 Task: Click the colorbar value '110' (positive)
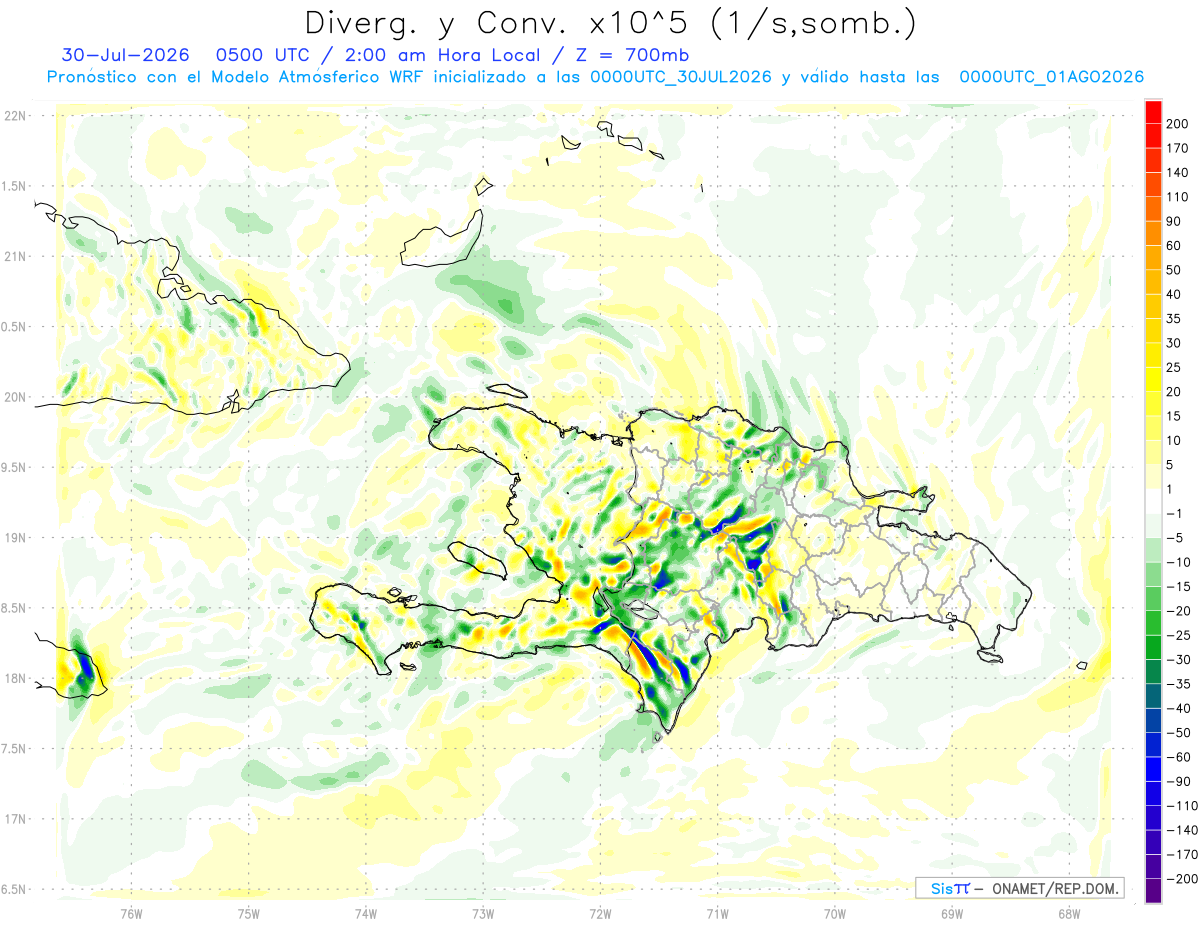pyautogui.click(x=1177, y=197)
